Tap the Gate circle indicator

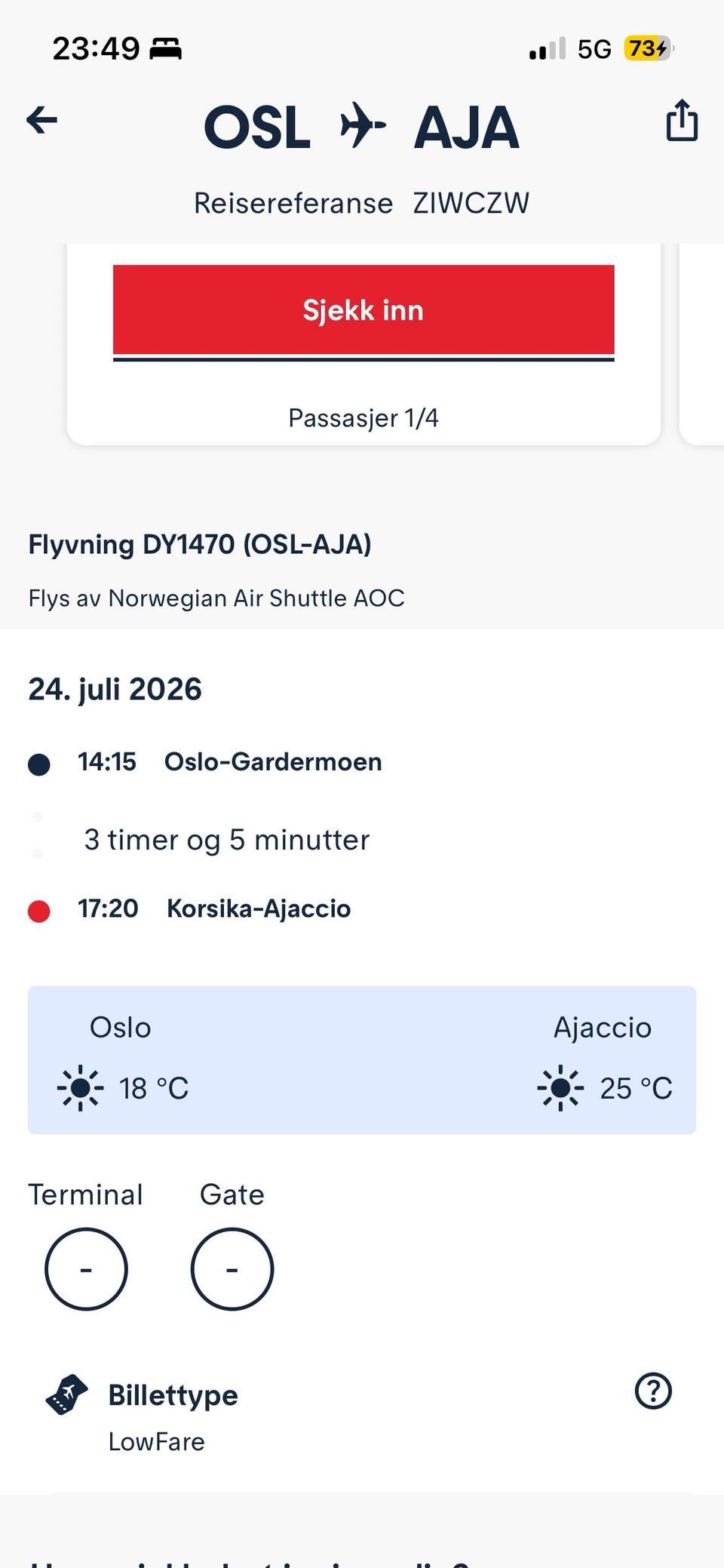[232, 1269]
